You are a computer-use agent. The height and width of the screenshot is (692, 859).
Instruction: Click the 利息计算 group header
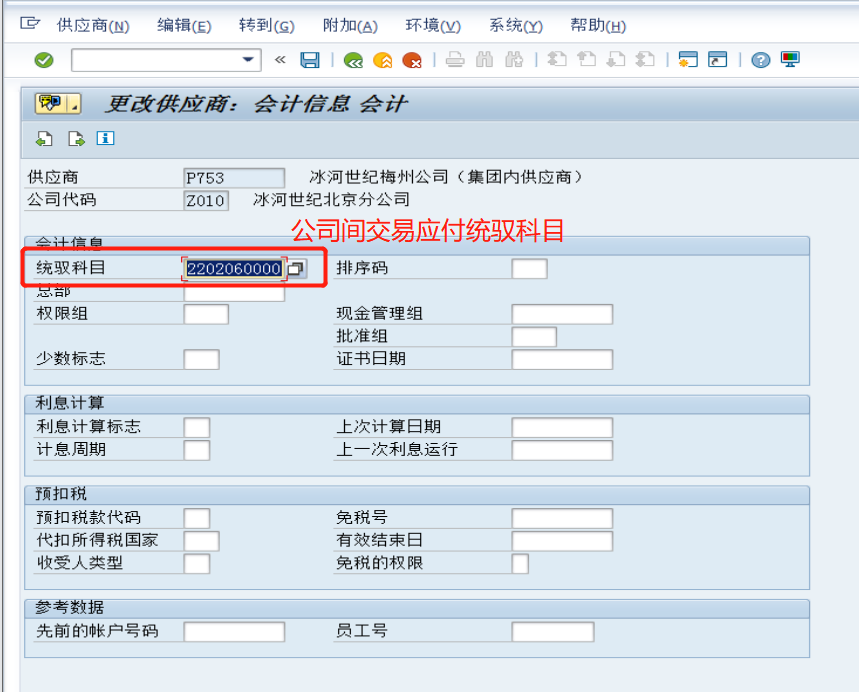pyautogui.click(x=417, y=404)
